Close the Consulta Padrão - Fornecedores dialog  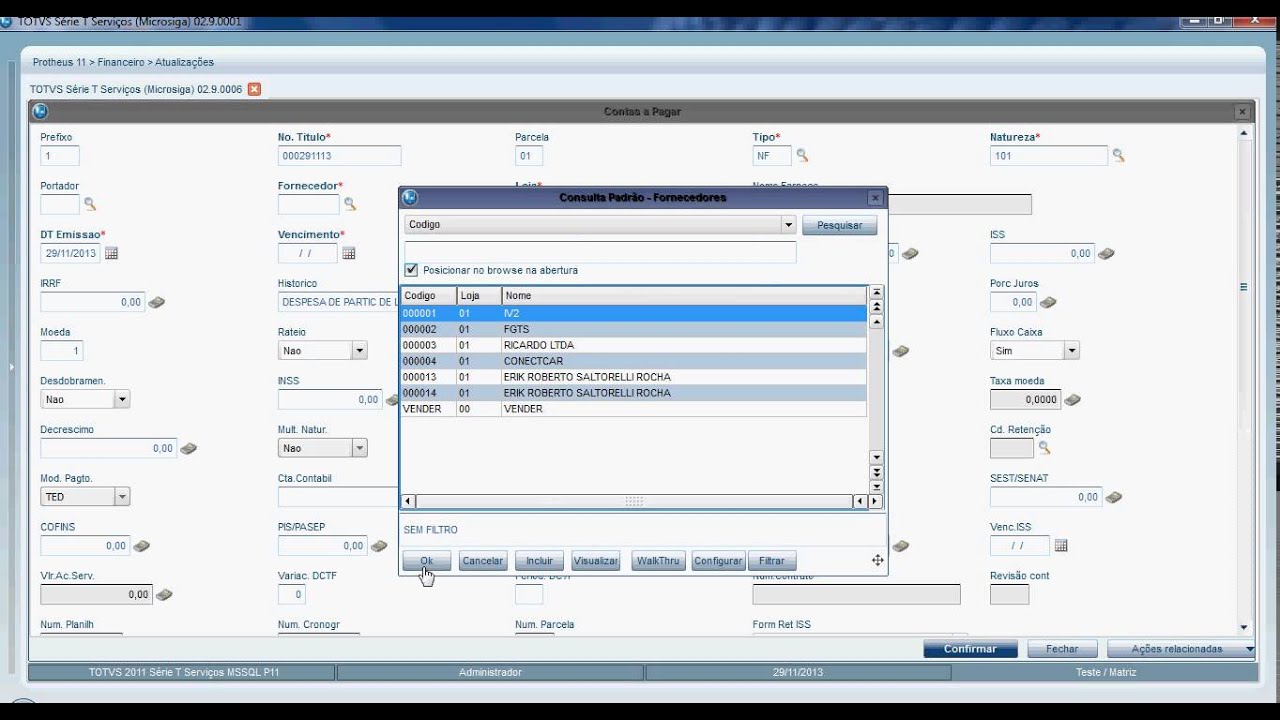pyautogui.click(x=875, y=198)
